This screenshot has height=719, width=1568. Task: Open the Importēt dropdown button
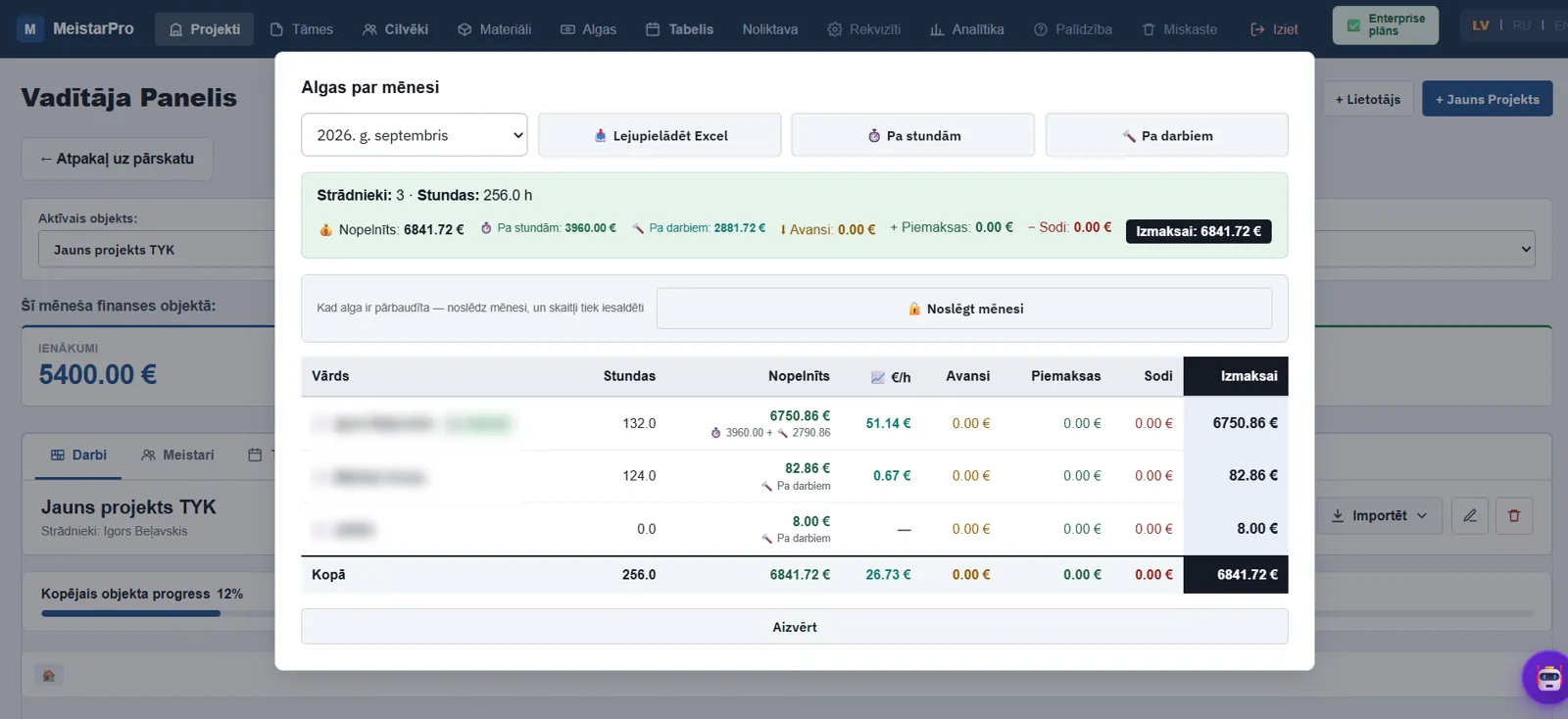1379,515
